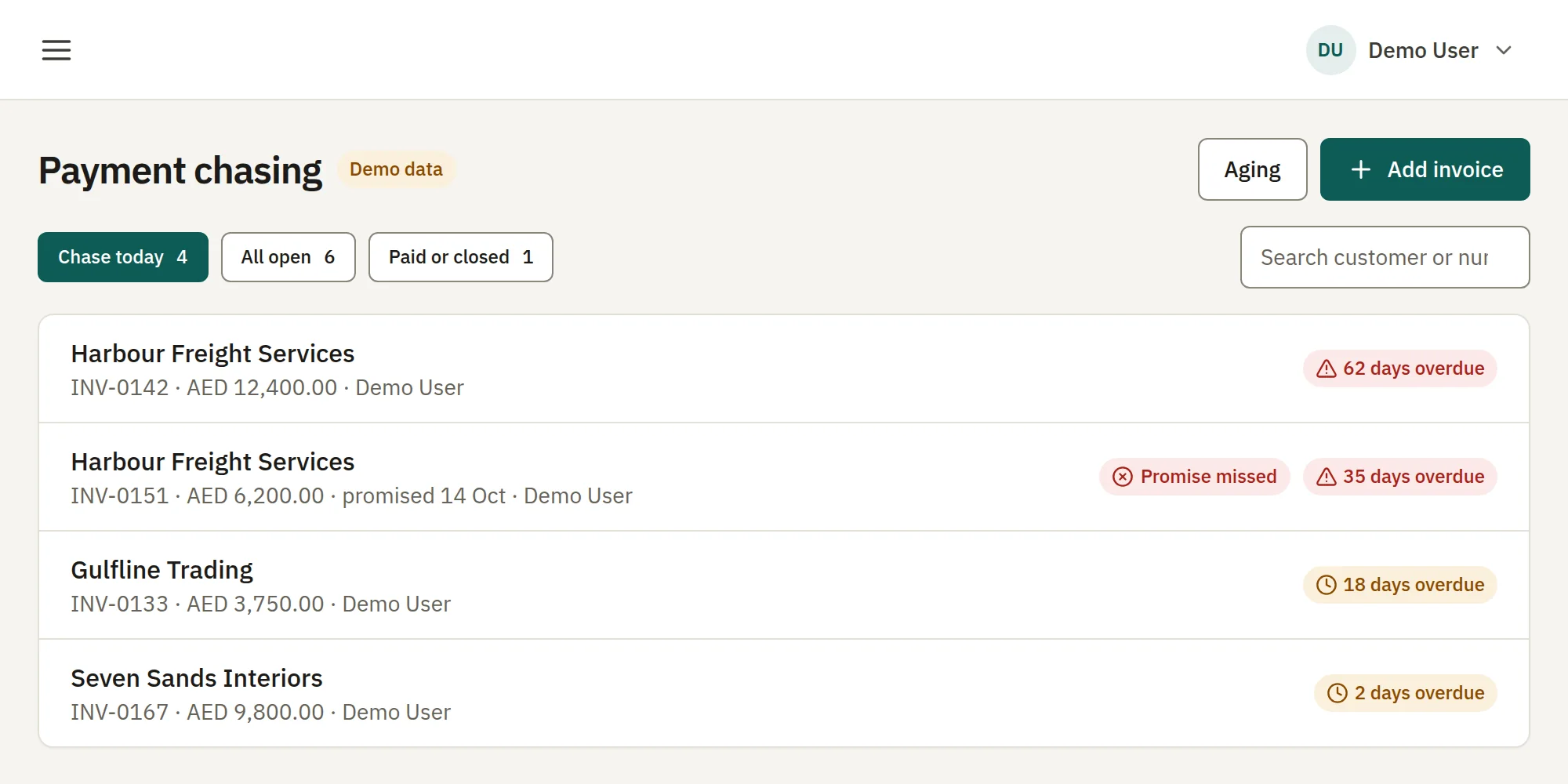Screen dimensions: 1568x784
Task: Click the Demo User name in header
Action: (x=1423, y=50)
